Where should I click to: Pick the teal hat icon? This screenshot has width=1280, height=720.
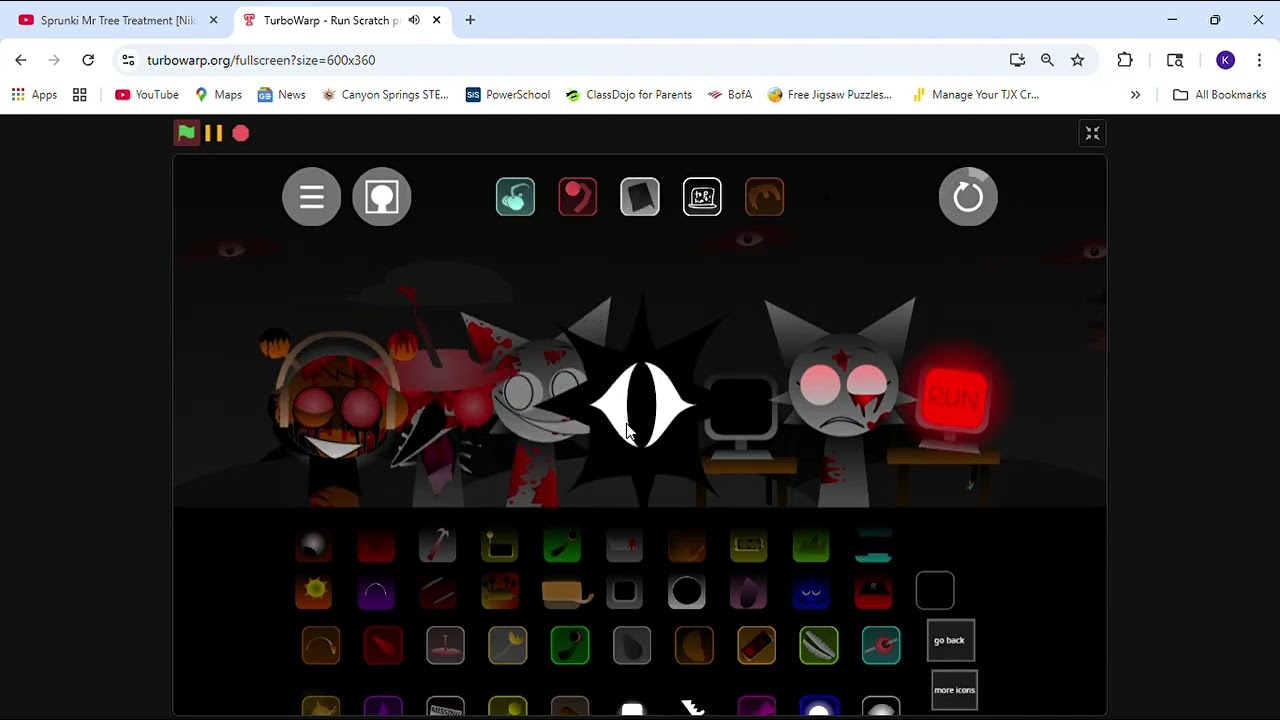point(873,545)
